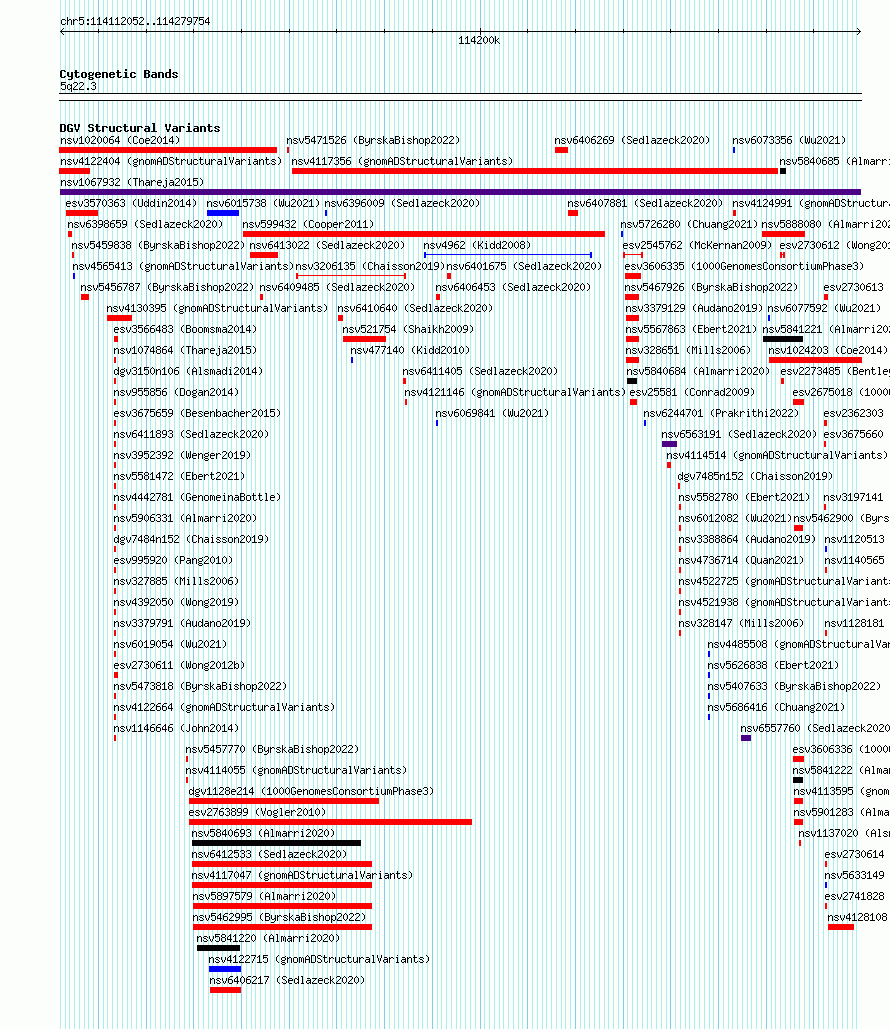
Task: Click red bar of esv2763899 (Vogler2010)
Action: pyautogui.click(x=331, y=822)
